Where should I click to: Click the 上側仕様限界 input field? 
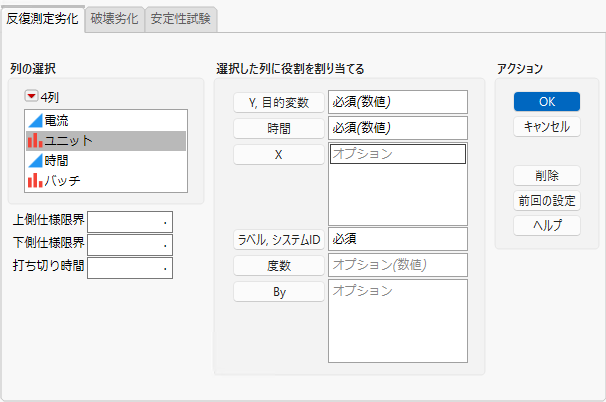(130, 222)
